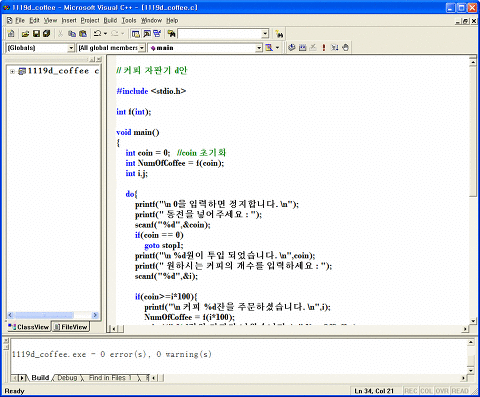Switch to the FileView tab

[x=71, y=327]
